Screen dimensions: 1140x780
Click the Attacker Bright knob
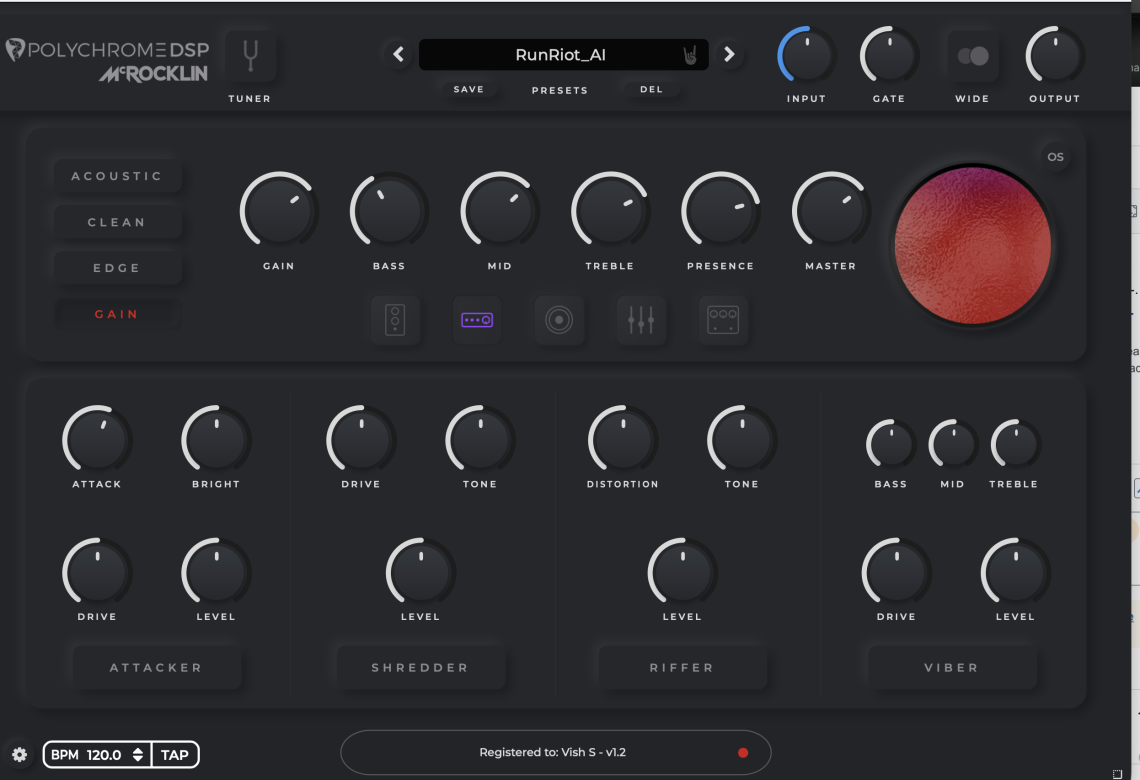pyautogui.click(x=216, y=440)
